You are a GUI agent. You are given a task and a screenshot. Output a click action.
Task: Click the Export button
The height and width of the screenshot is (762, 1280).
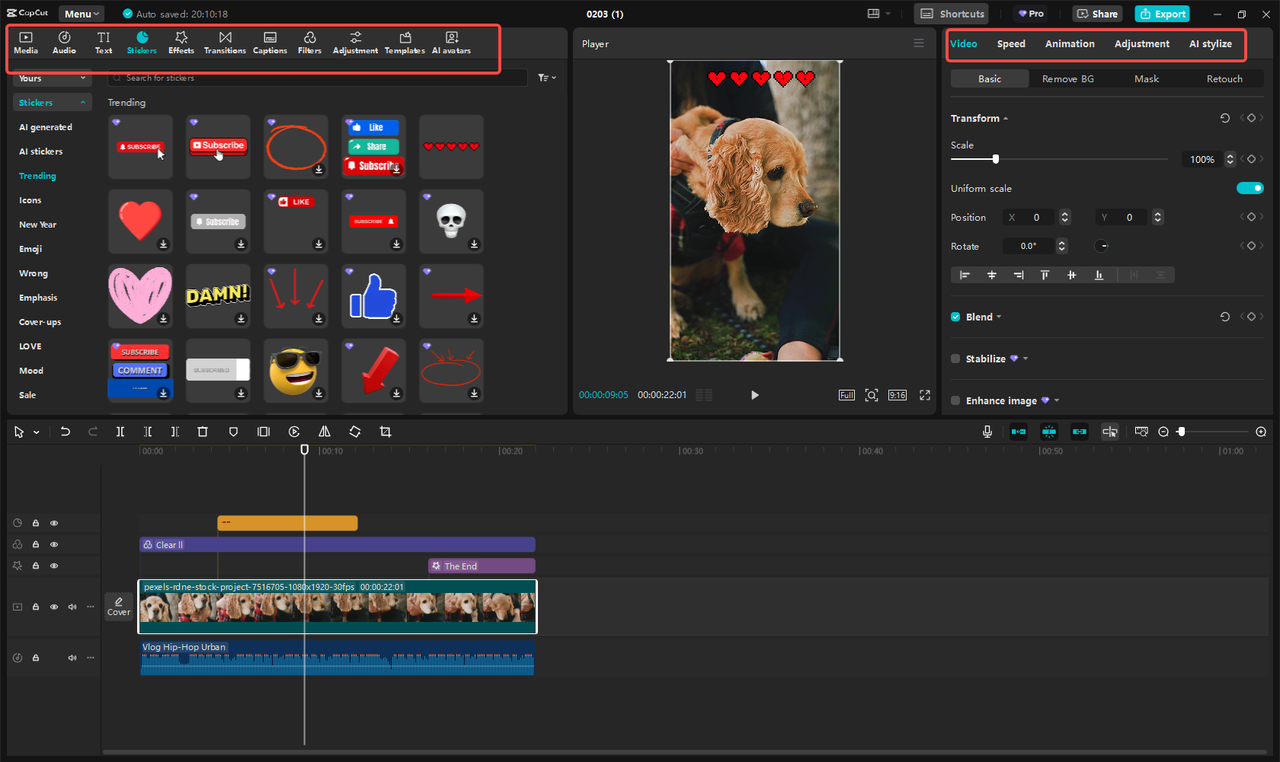coord(1162,13)
